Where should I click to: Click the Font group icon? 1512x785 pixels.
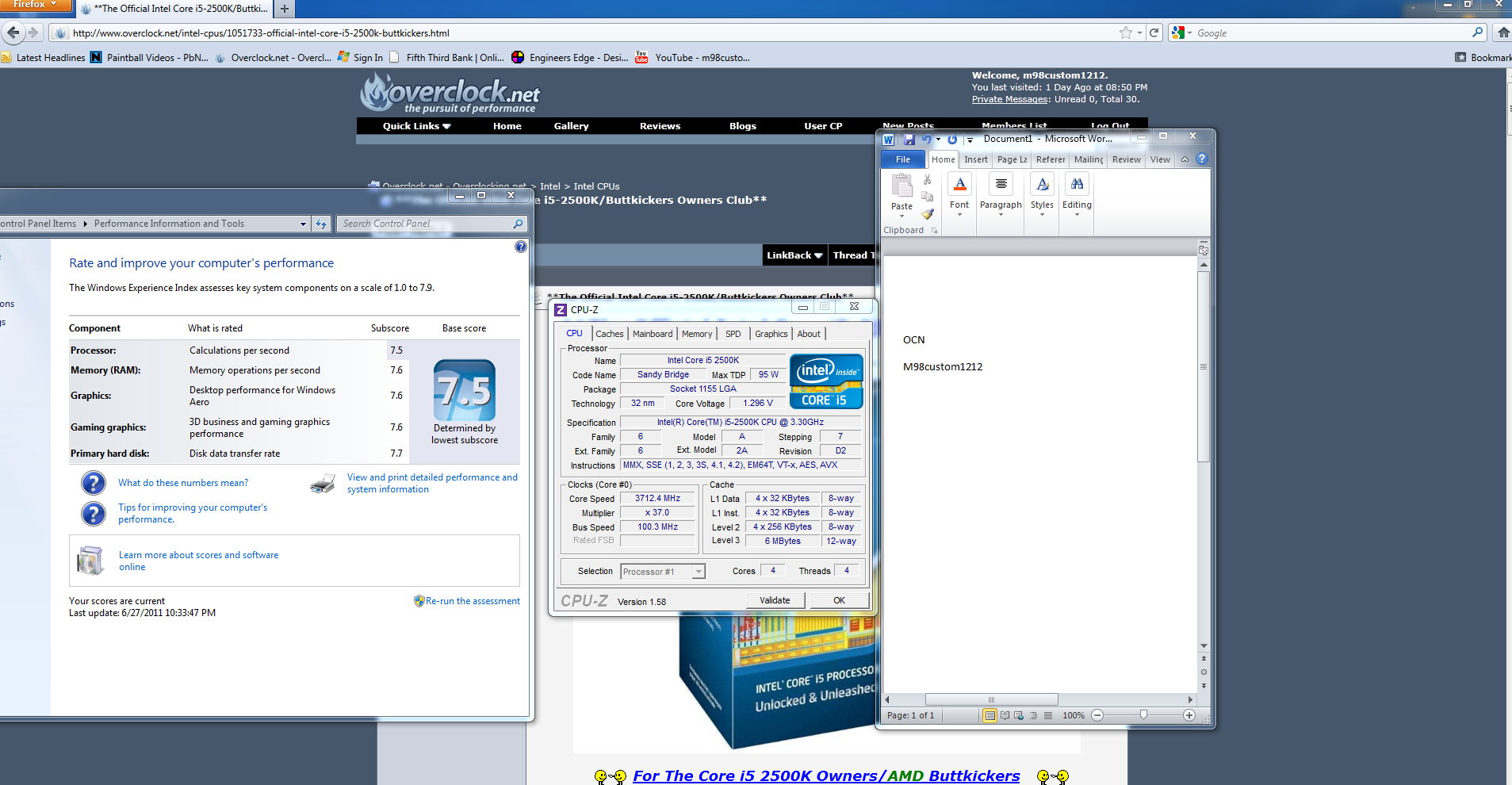pyautogui.click(x=959, y=184)
